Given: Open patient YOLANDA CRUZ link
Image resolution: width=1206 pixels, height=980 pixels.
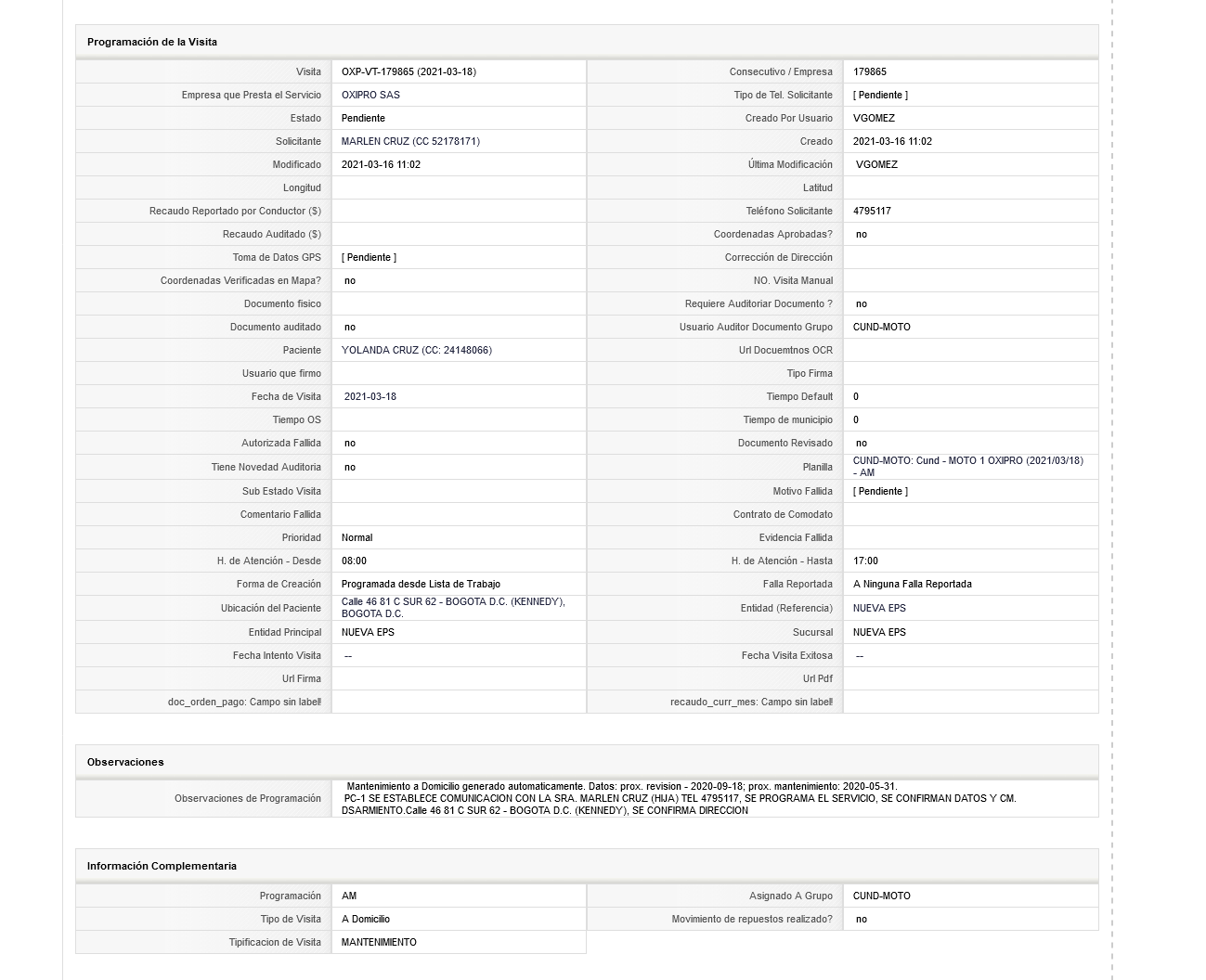Looking at the screenshot, I should pos(417,350).
